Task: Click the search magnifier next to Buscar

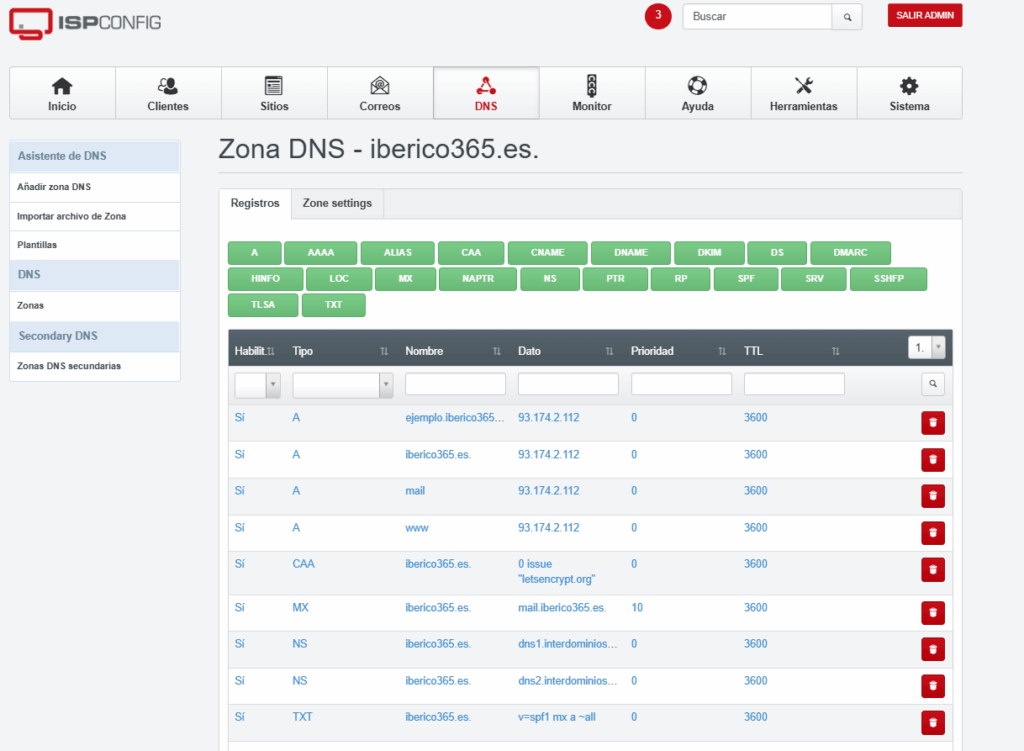Action: tap(847, 17)
